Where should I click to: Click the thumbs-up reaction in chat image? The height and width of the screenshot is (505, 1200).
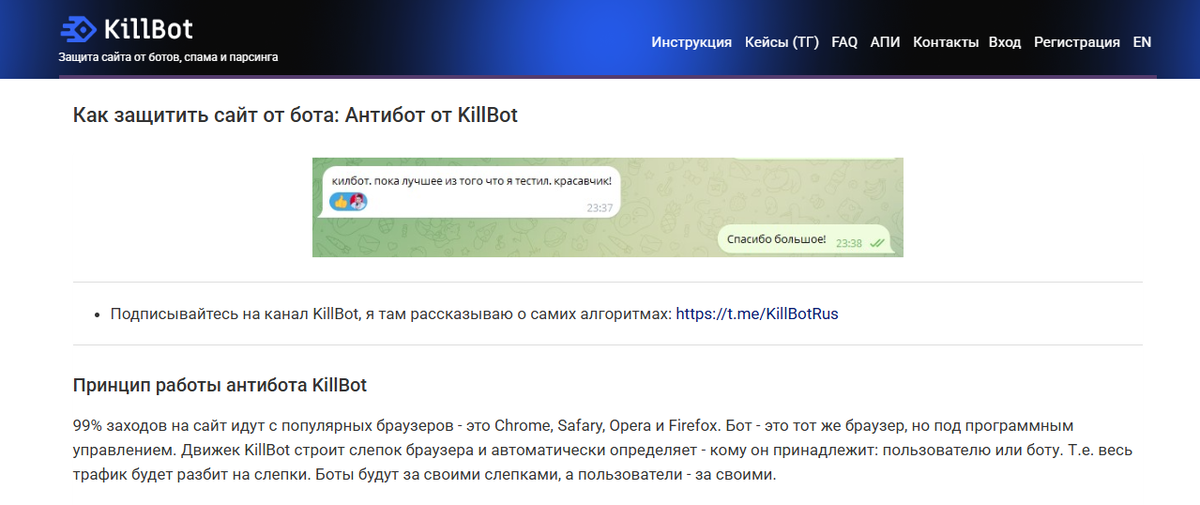click(x=340, y=202)
